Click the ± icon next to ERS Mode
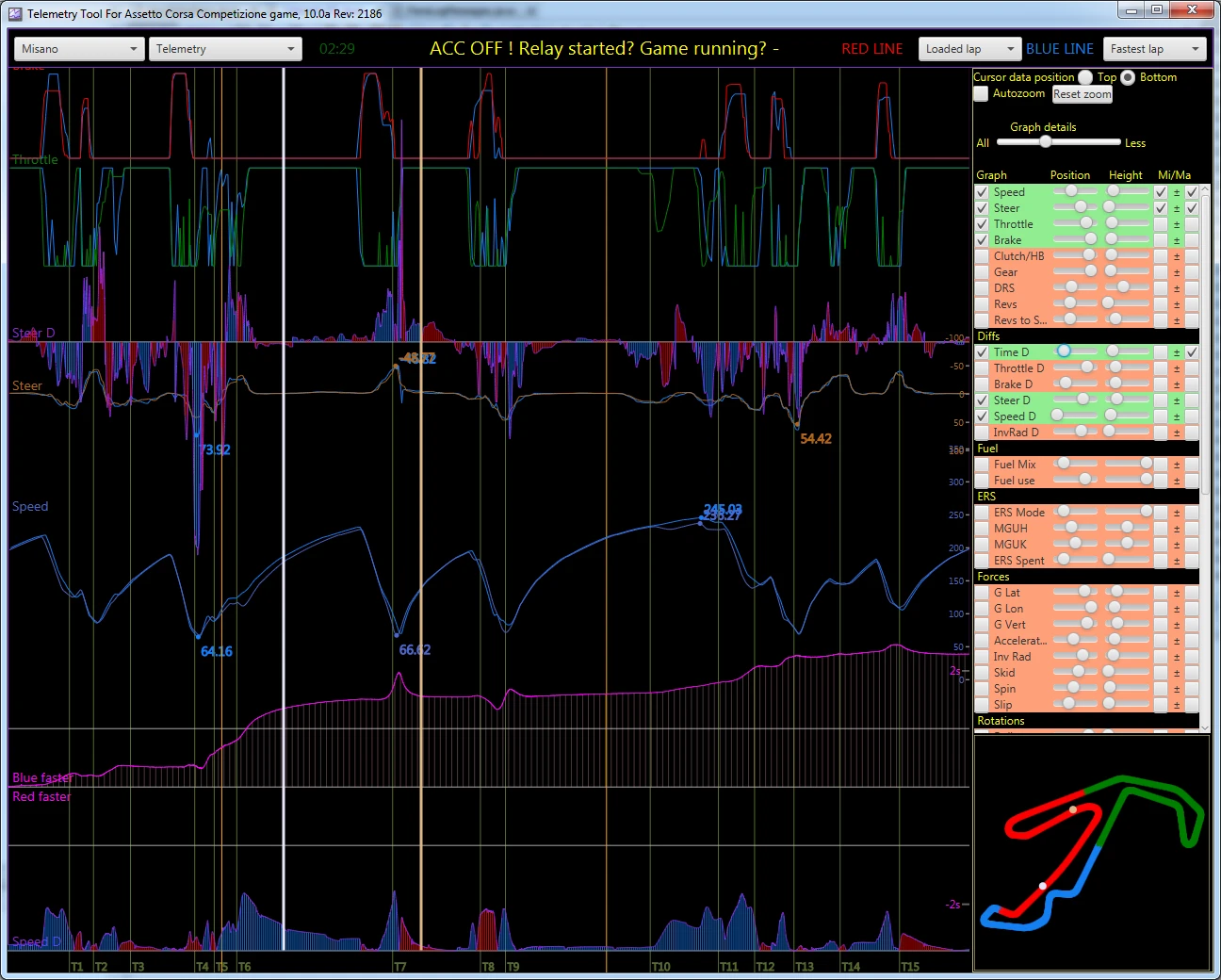 pyautogui.click(x=1176, y=512)
